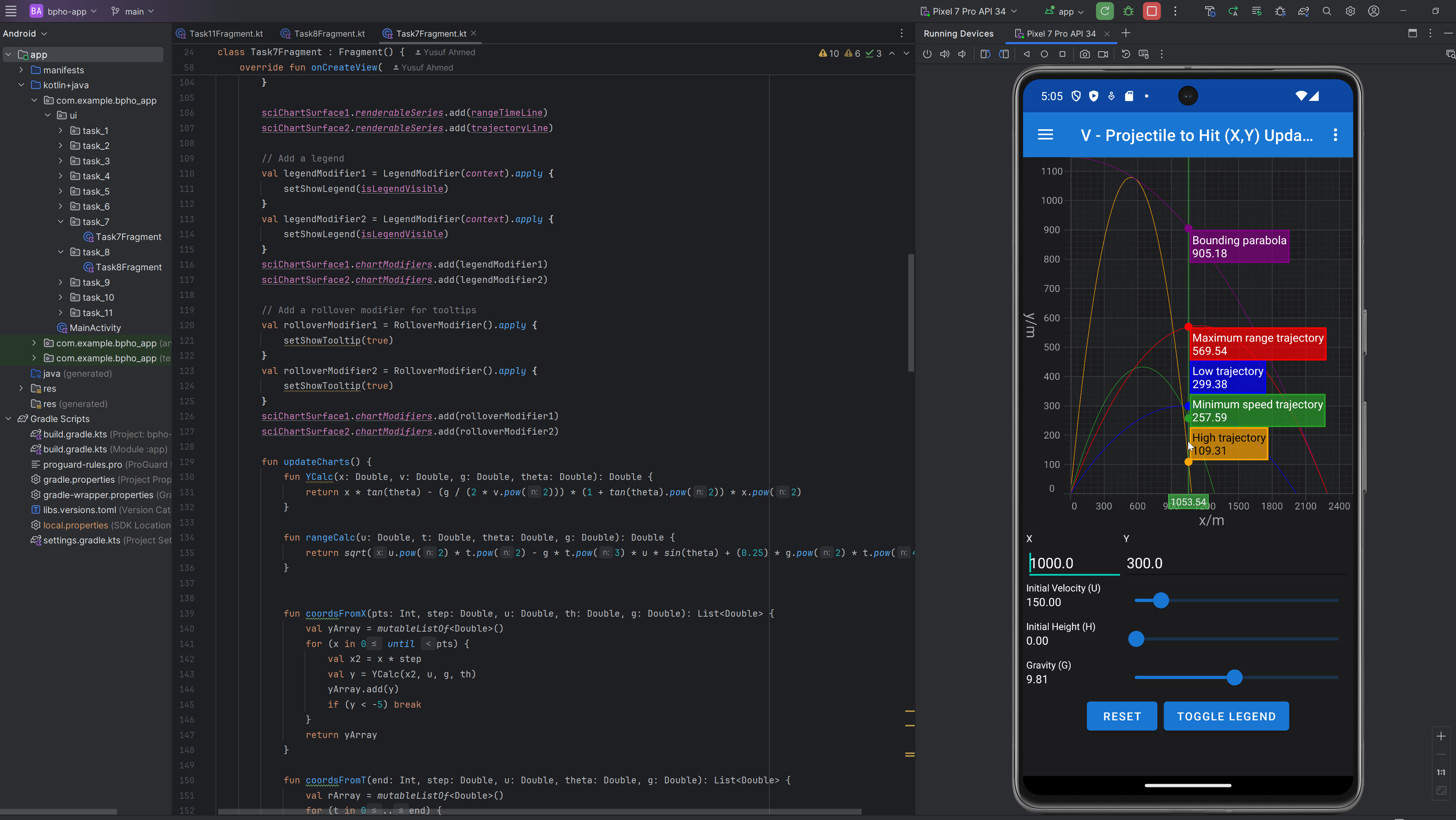Start emulator screen recording icon
Screen dimensions: 1456x820
(1103, 54)
